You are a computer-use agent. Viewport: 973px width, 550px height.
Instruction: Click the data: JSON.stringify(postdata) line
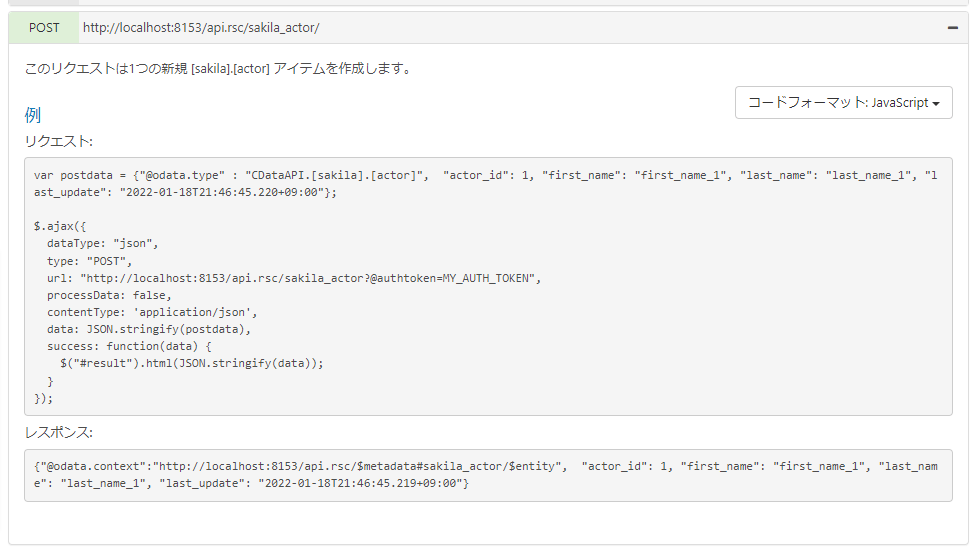tap(149, 329)
